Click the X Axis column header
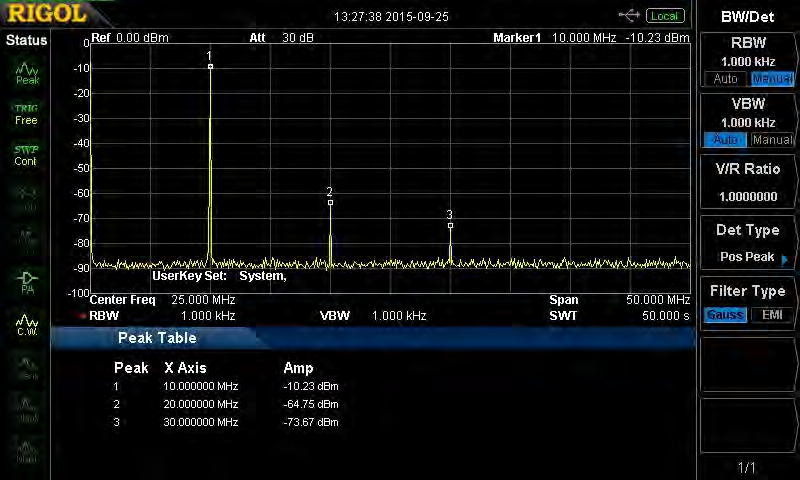This screenshot has width=800, height=480. (x=185, y=368)
